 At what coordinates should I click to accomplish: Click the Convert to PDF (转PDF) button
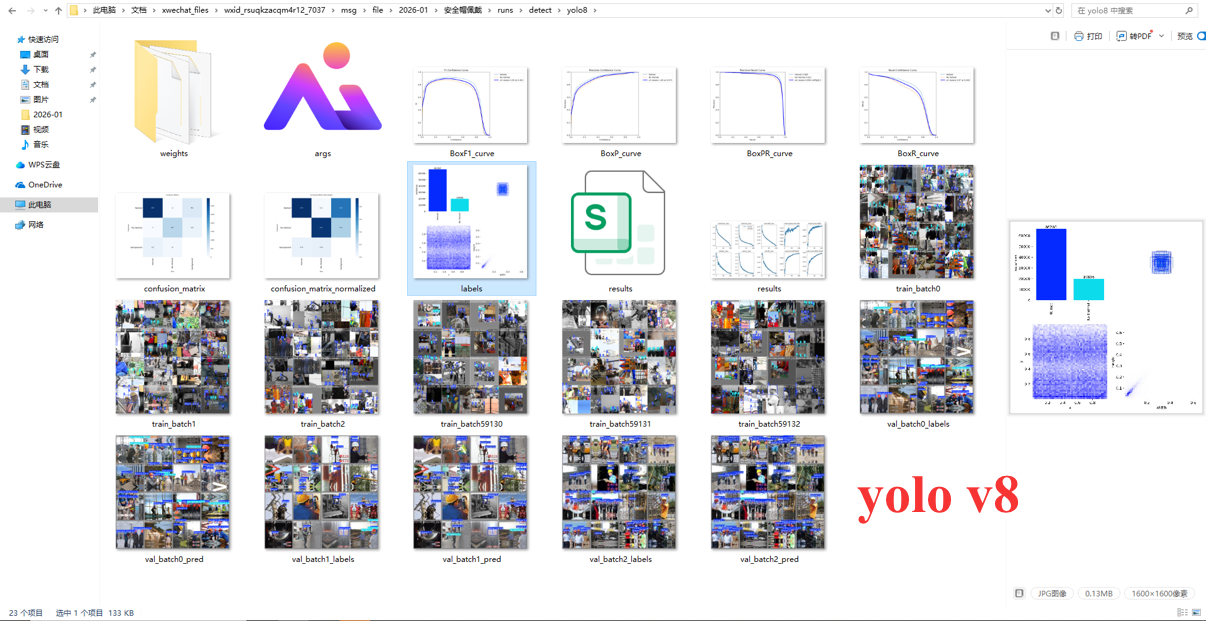[1134, 36]
